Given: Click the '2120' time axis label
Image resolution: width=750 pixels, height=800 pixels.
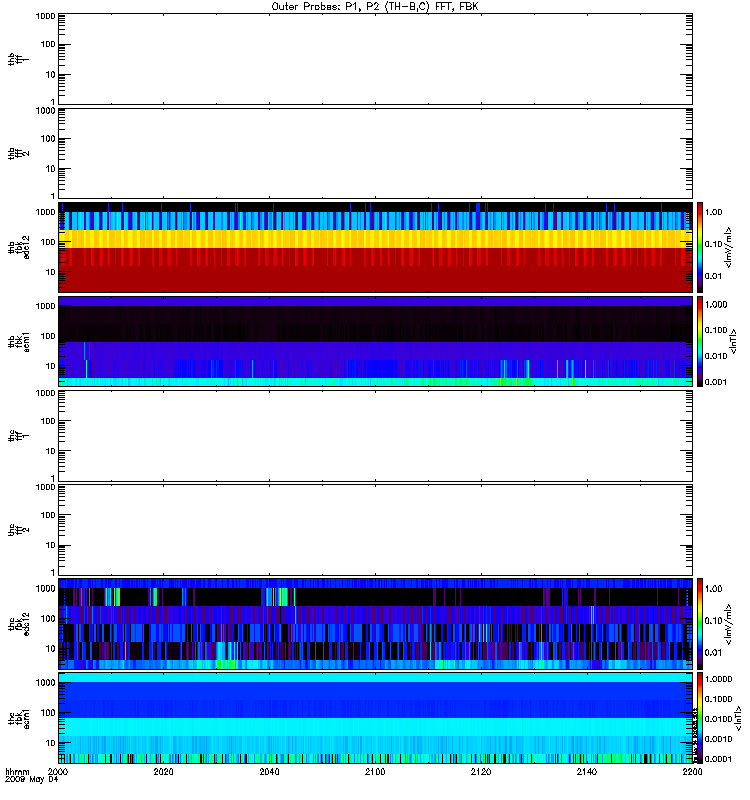Looking at the screenshot, I should (x=481, y=771).
